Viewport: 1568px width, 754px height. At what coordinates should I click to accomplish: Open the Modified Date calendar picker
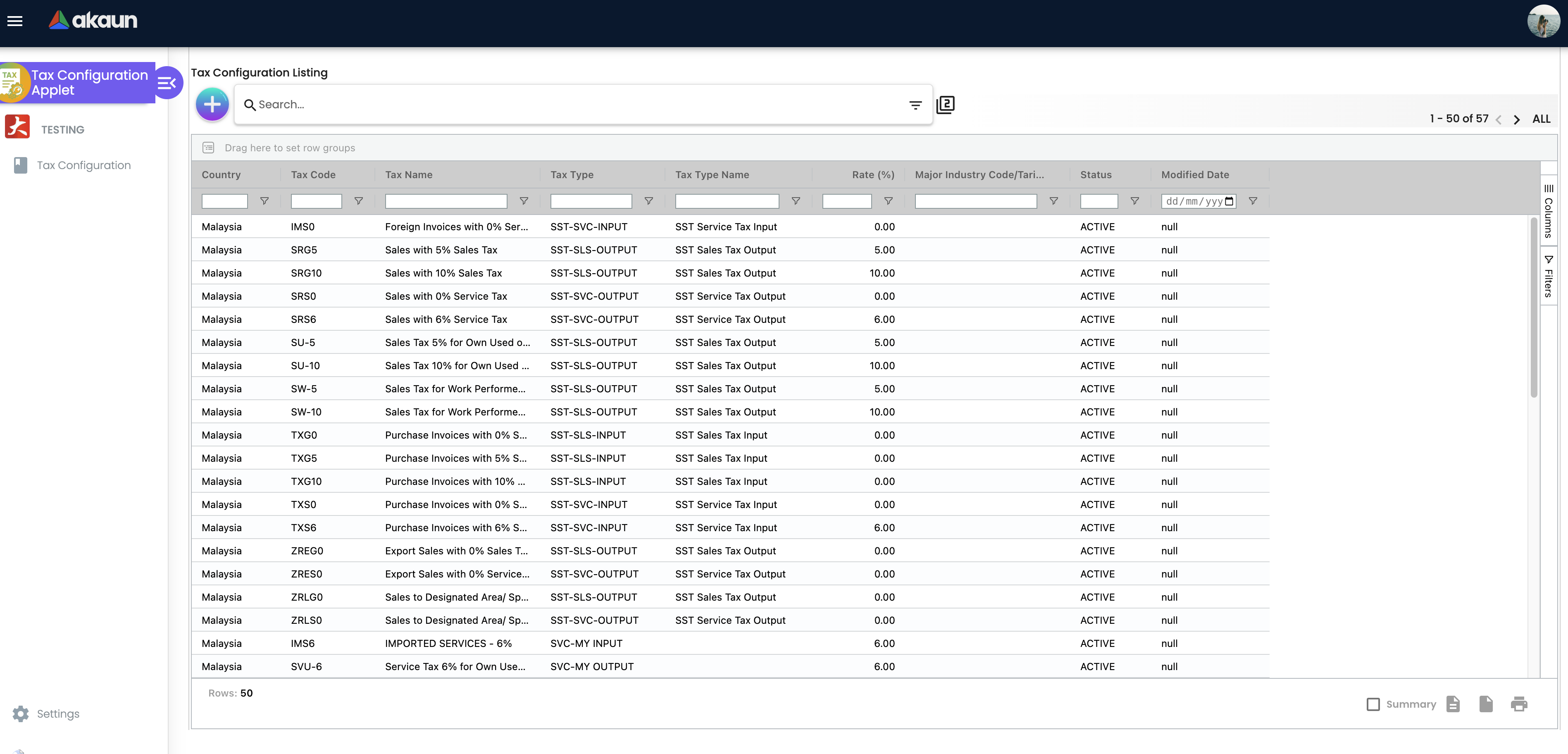1229,201
